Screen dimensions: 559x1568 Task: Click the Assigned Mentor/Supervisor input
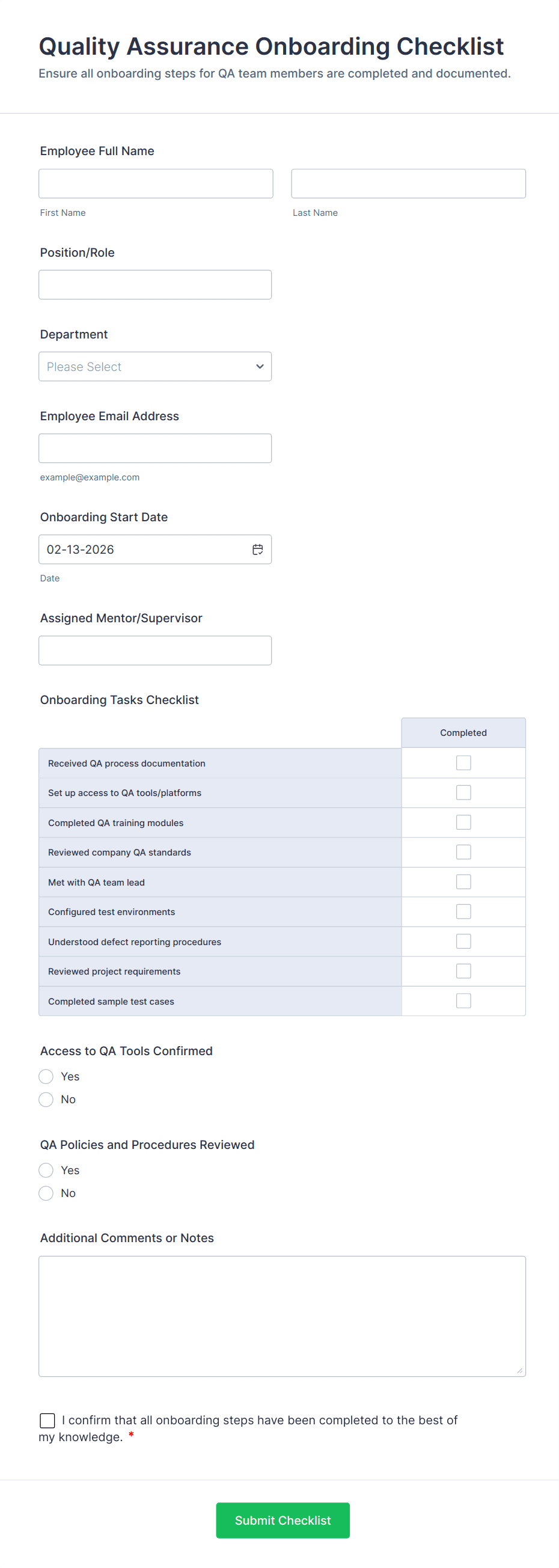coord(155,651)
